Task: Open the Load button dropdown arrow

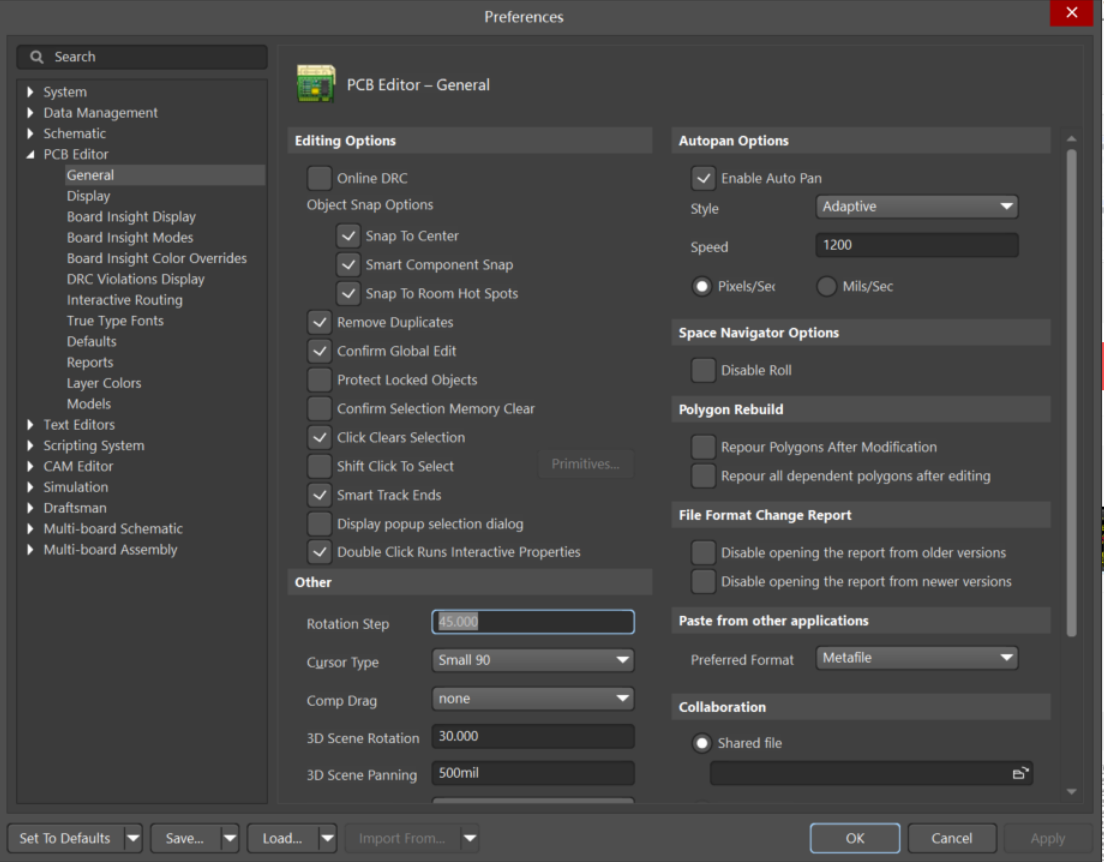Action: point(327,839)
